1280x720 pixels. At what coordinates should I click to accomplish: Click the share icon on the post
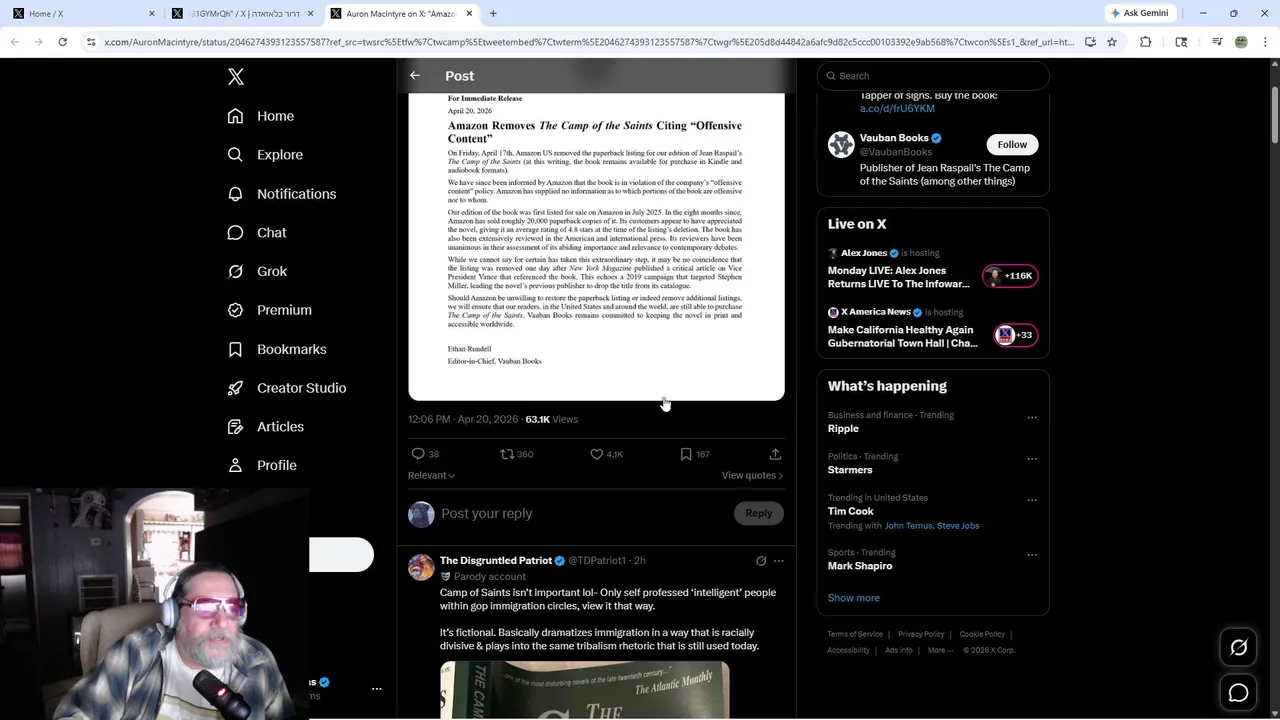775,454
